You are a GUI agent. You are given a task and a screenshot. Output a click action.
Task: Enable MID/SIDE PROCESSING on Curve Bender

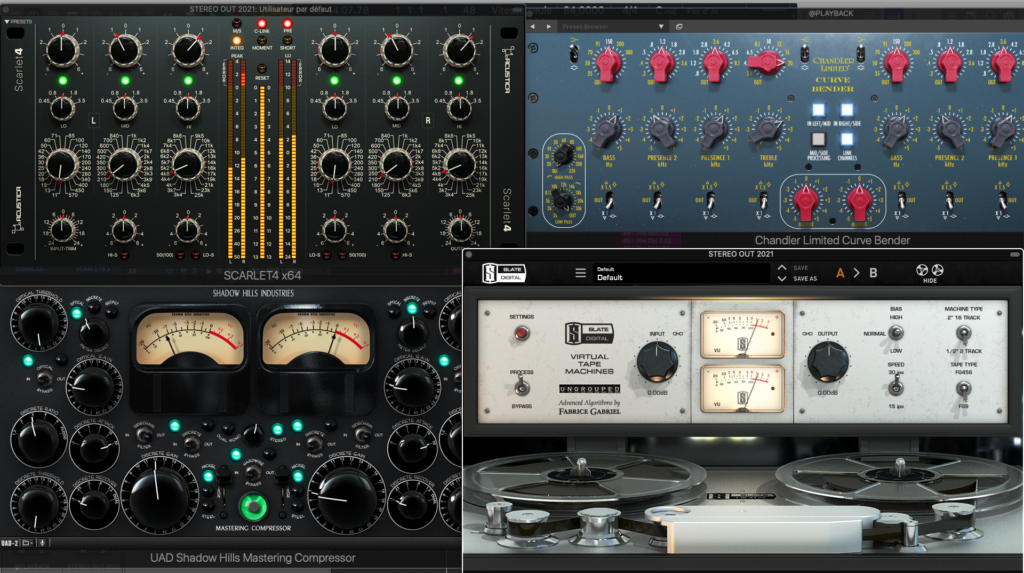[x=818, y=139]
